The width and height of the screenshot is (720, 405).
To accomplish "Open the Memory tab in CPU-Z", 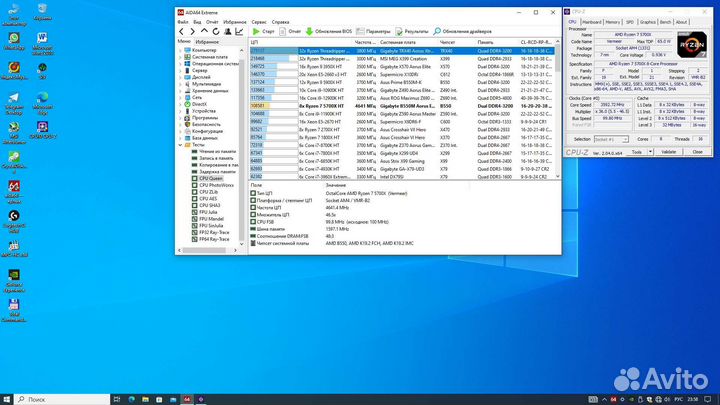I will 613,22.
